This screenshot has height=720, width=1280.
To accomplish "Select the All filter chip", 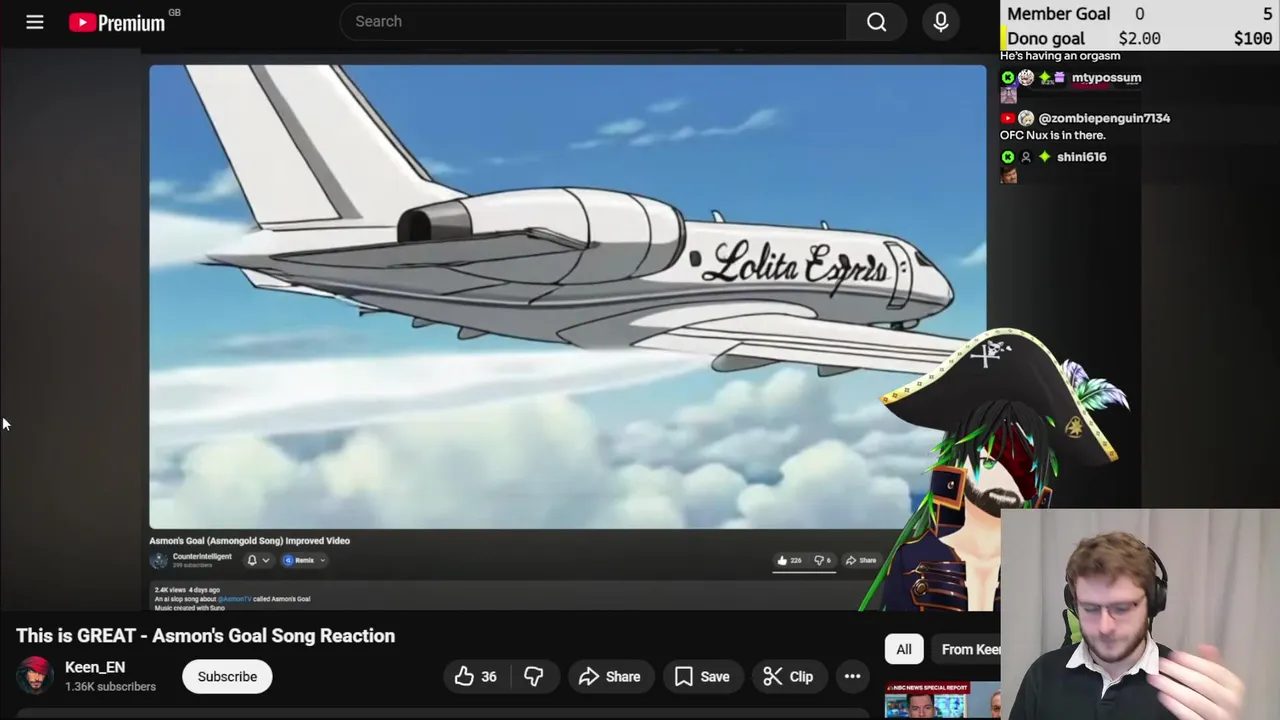I will 904,649.
